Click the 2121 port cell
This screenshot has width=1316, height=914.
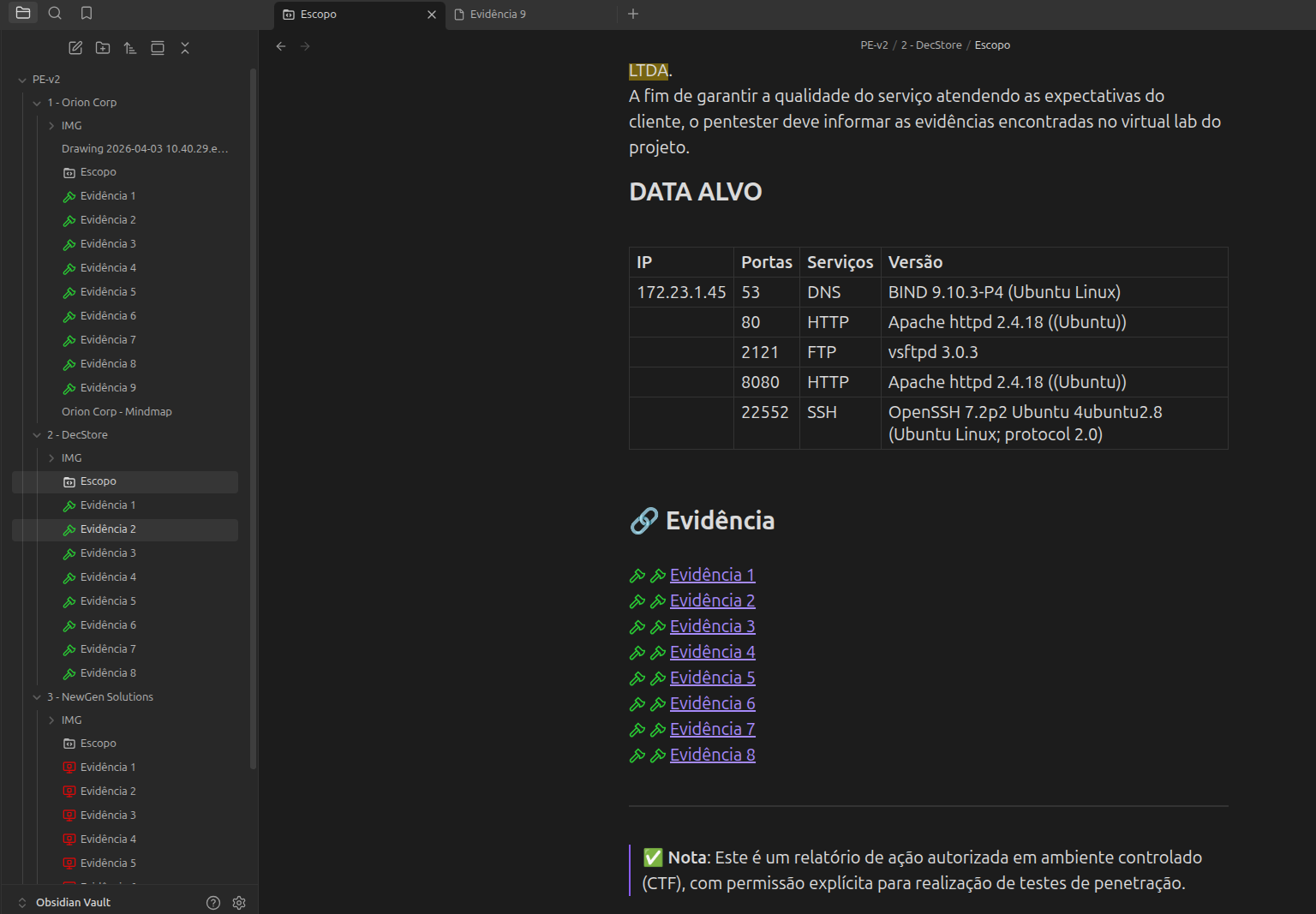pos(766,352)
